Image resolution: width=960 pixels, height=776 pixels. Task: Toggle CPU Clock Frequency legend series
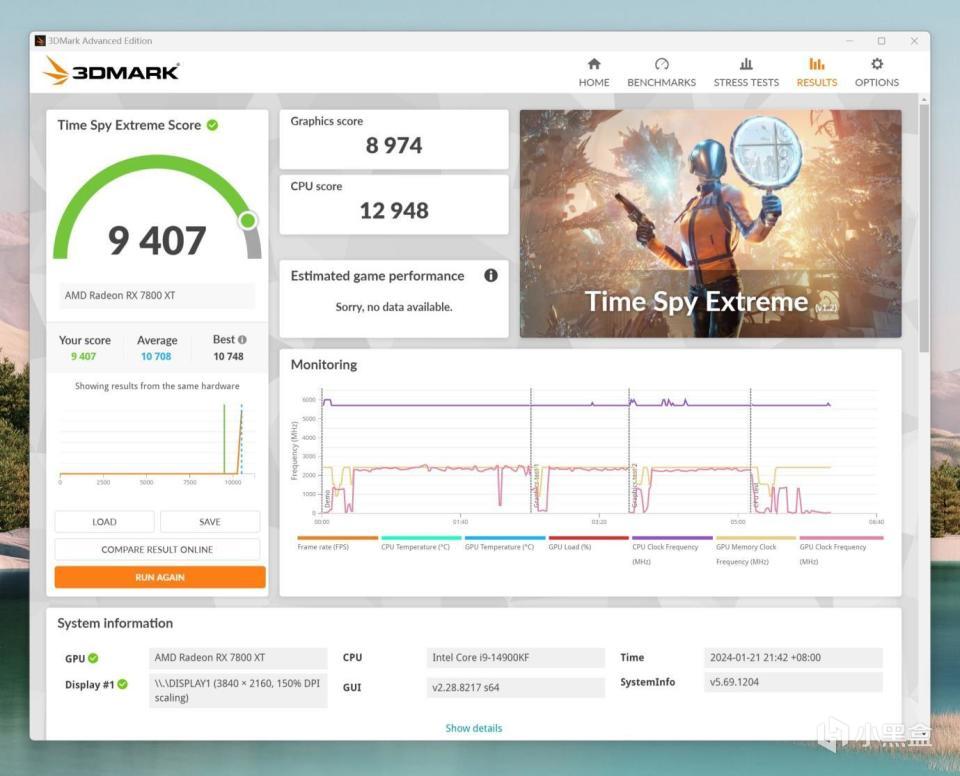pos(672,551)
